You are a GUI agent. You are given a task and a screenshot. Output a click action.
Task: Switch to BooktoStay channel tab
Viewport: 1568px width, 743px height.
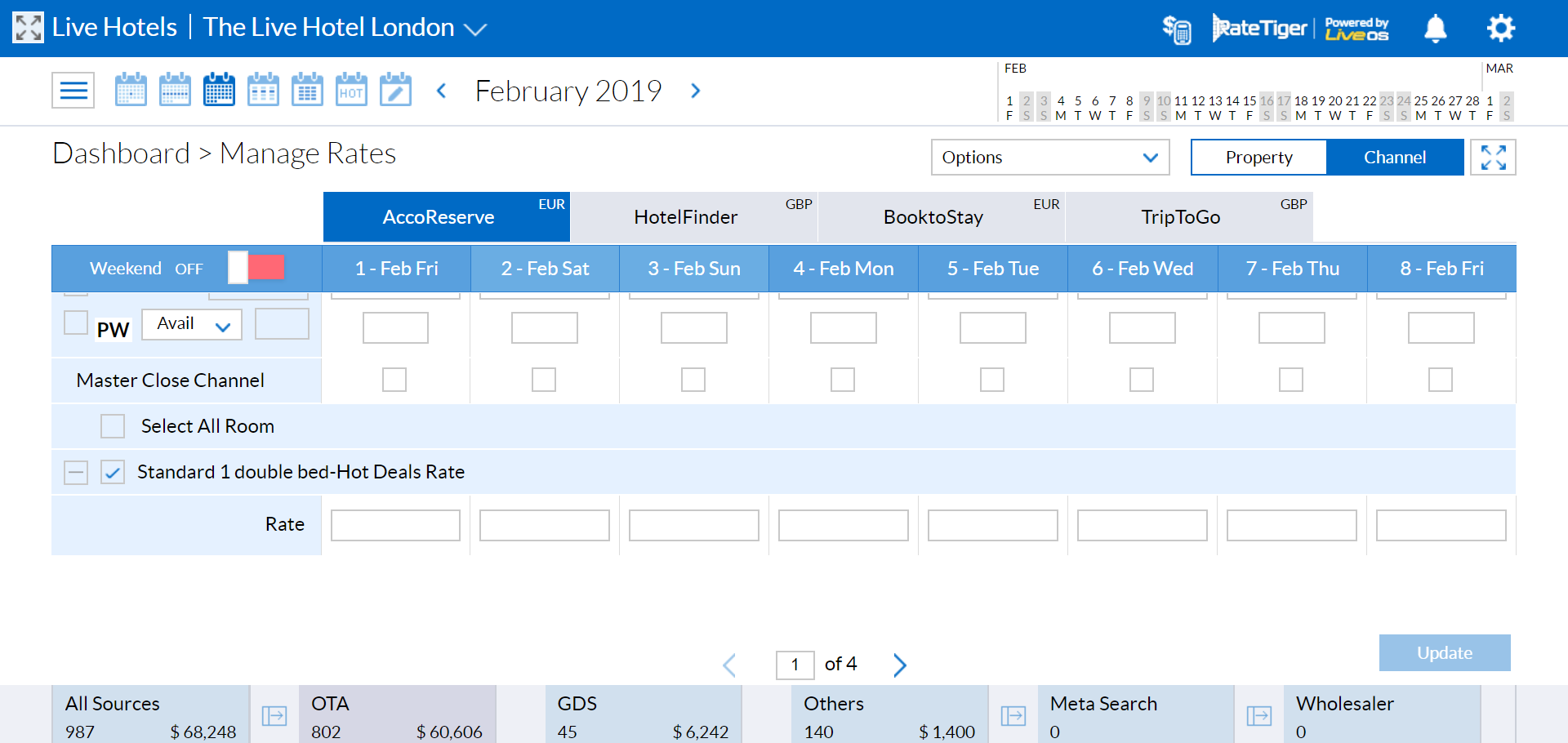pos(942,216)
